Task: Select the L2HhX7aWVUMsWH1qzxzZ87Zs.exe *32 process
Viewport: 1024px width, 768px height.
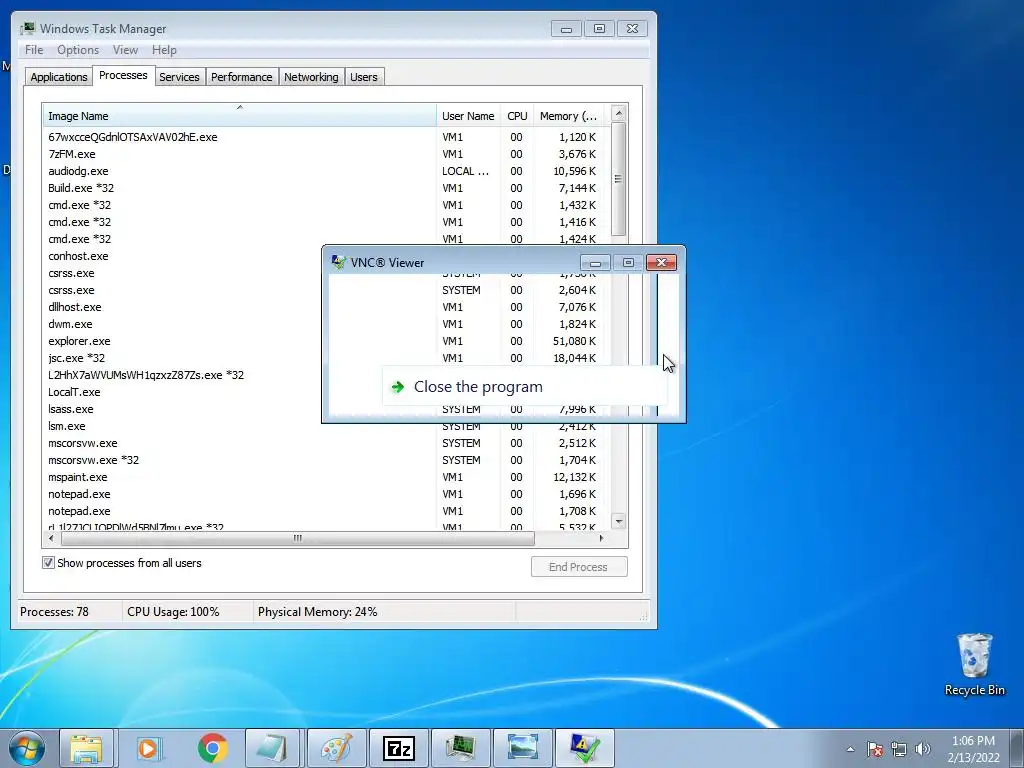Action: 146,375
